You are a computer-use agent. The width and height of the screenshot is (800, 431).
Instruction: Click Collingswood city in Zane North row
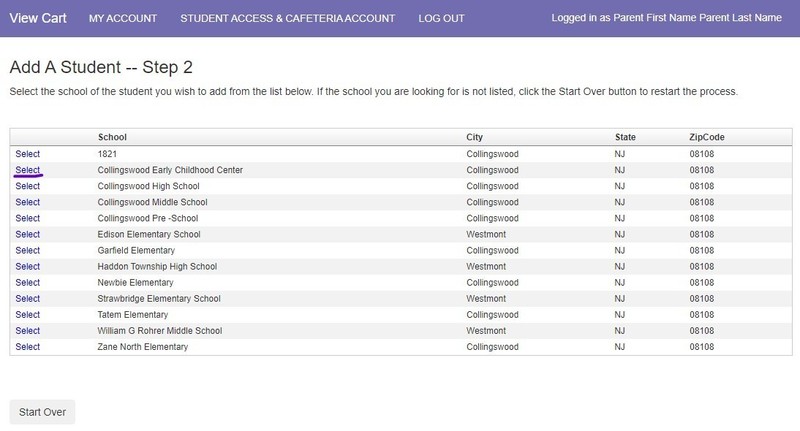coord(492,347)
